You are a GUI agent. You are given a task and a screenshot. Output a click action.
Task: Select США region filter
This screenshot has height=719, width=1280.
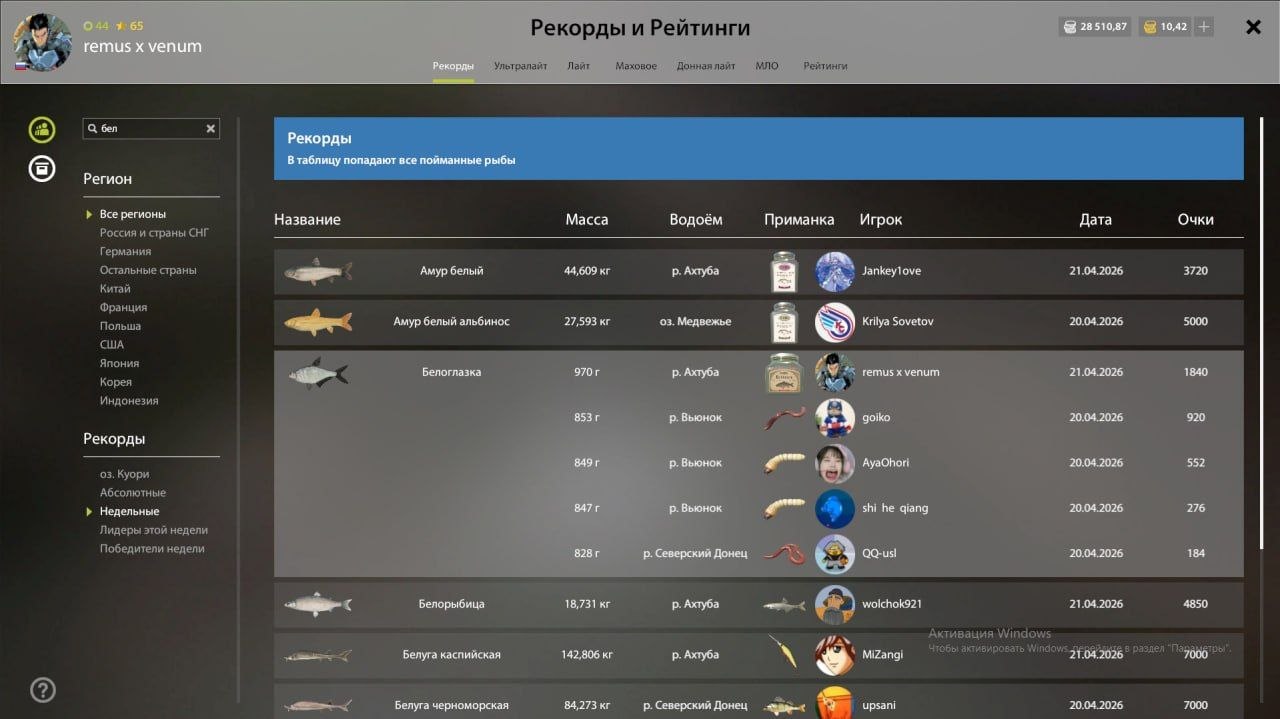tap(112, 345)
